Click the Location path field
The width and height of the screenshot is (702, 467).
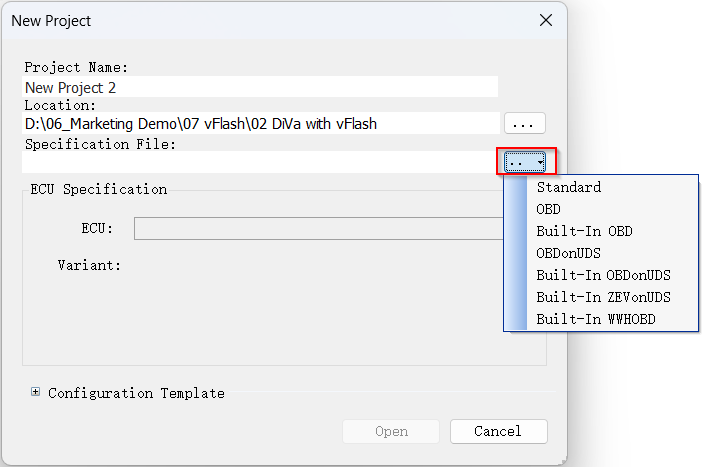(x=260, y=124)
